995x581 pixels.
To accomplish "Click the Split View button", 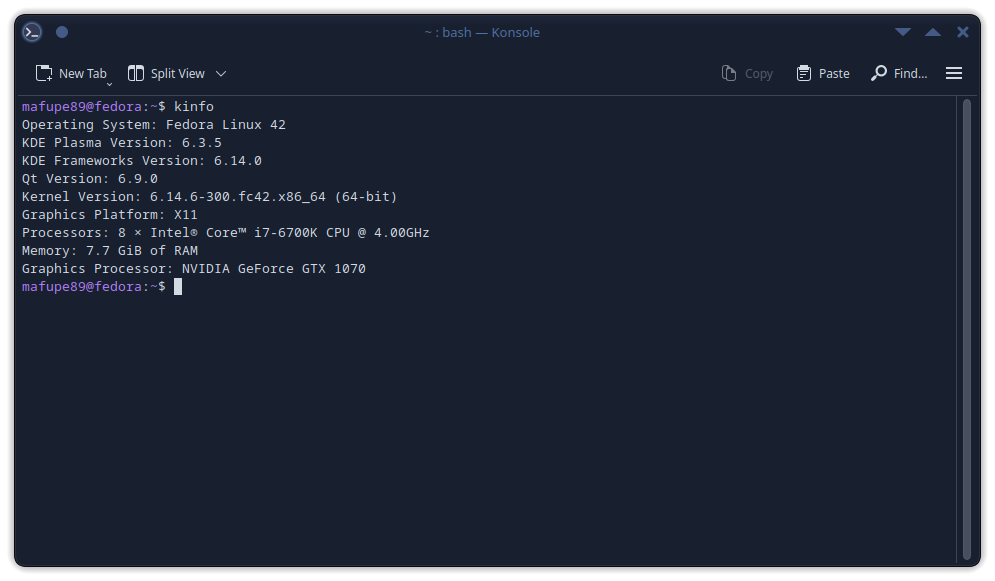I will (x=166, y=74).
